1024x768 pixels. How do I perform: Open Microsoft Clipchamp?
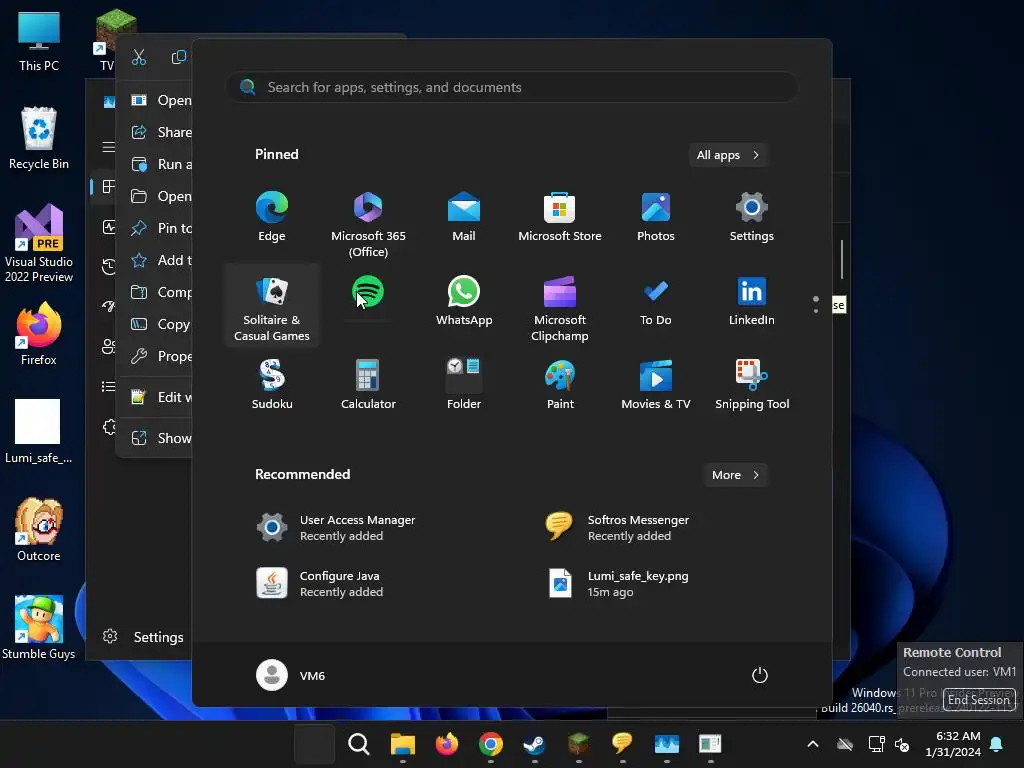tap(560, 307)
